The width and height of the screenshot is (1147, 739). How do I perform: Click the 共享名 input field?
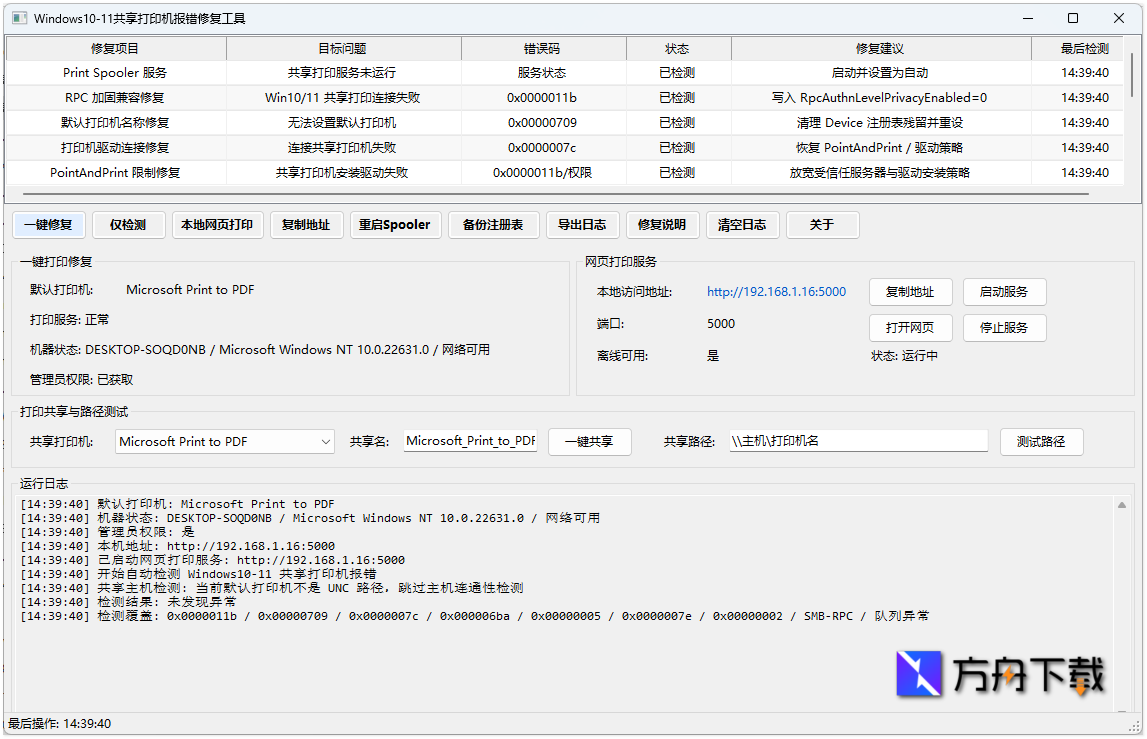click(x=470, y=441)
